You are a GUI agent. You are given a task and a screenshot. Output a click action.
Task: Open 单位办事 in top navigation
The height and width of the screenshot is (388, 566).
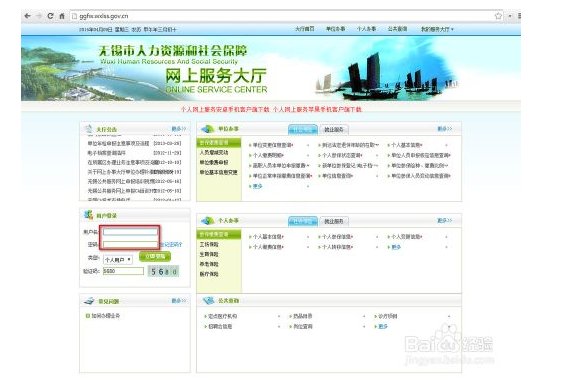point(335,29)
